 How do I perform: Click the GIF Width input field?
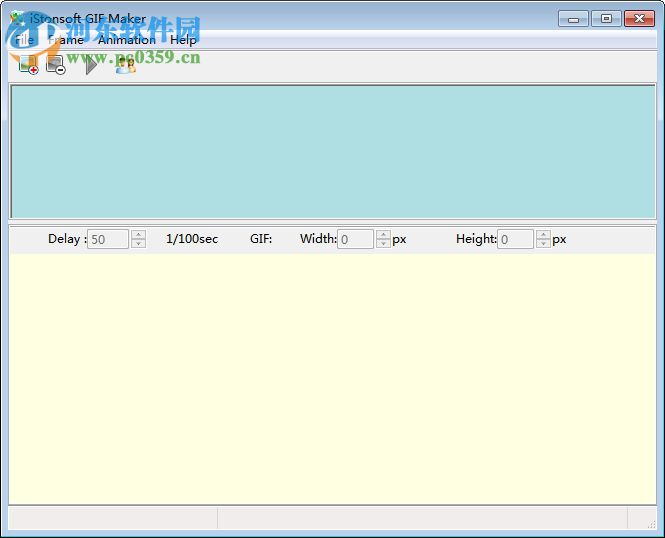tap(355, 239)
